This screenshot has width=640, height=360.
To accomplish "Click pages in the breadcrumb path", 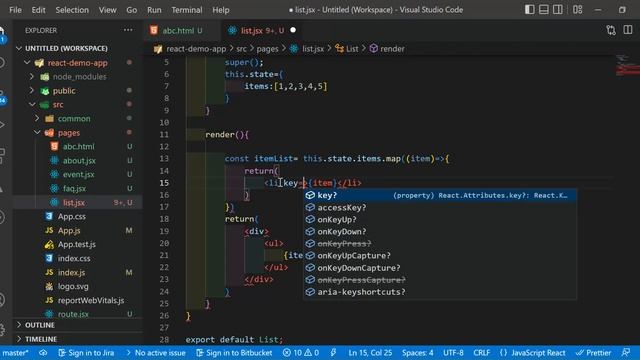I will pyautogui.click(x=267, y=49).
